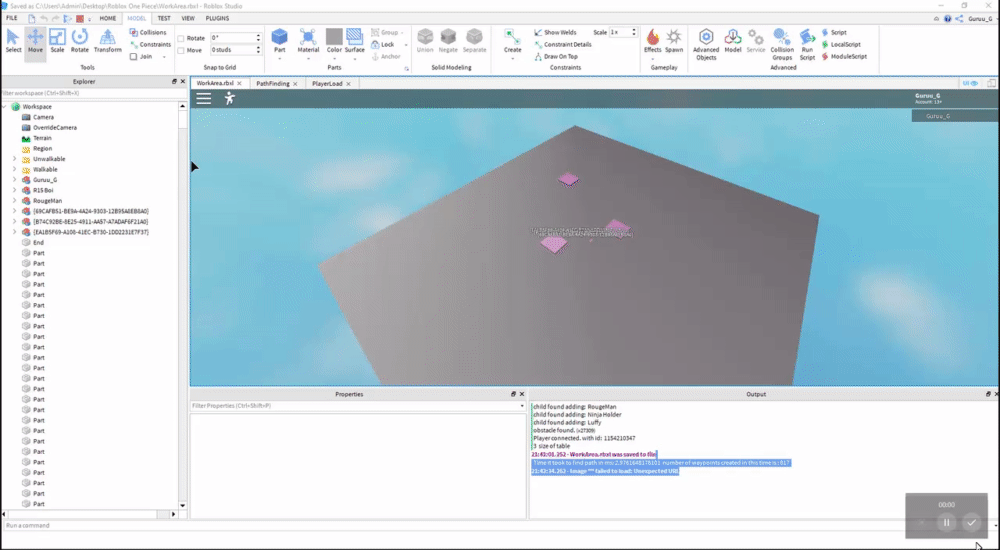Expand the Guruu_G model
This screenshot has height=550, width=1000.
tap(15, 180)
